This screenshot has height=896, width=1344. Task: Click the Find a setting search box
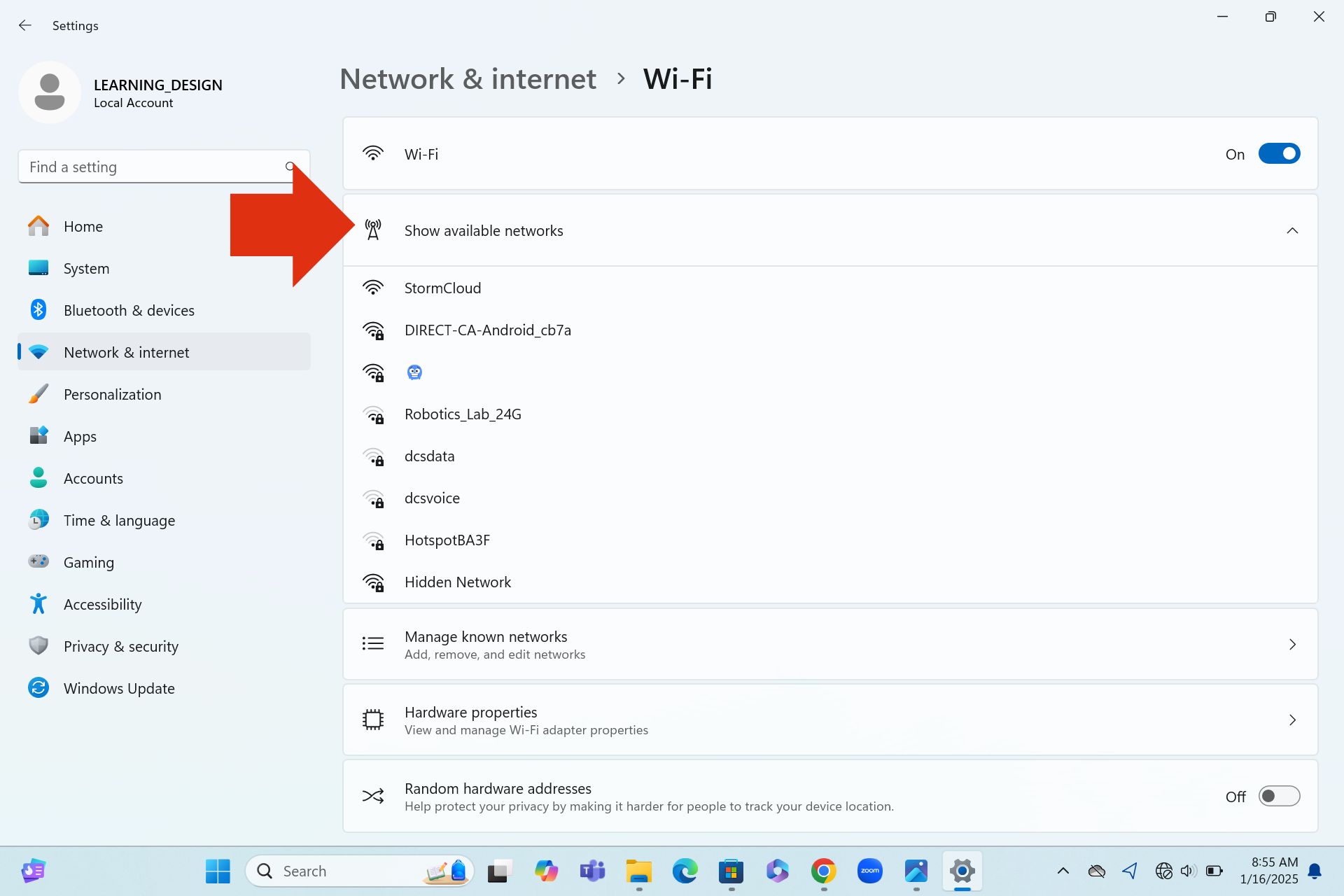tap(150, 167)
